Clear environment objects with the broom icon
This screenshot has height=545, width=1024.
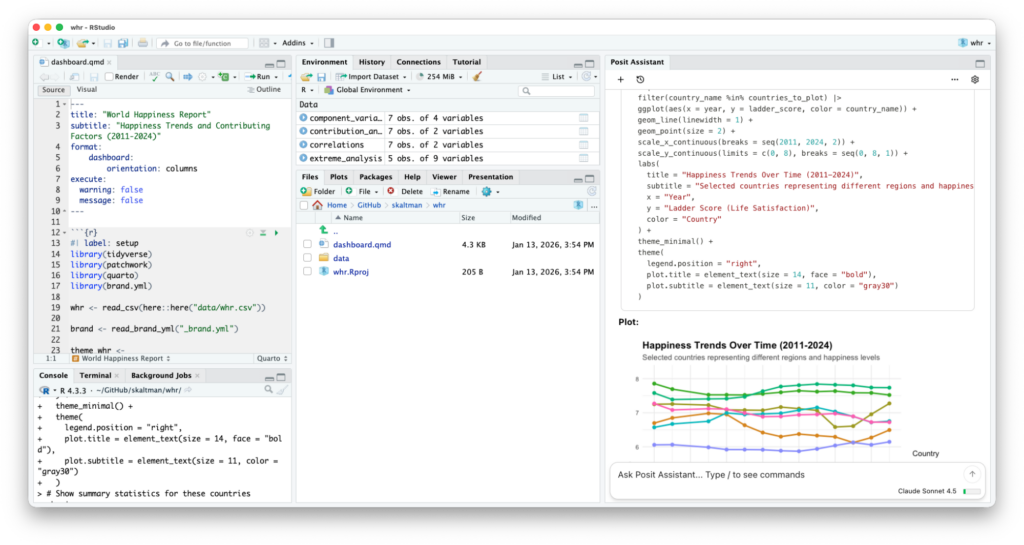pyautogui.click(x=477, y=76)
